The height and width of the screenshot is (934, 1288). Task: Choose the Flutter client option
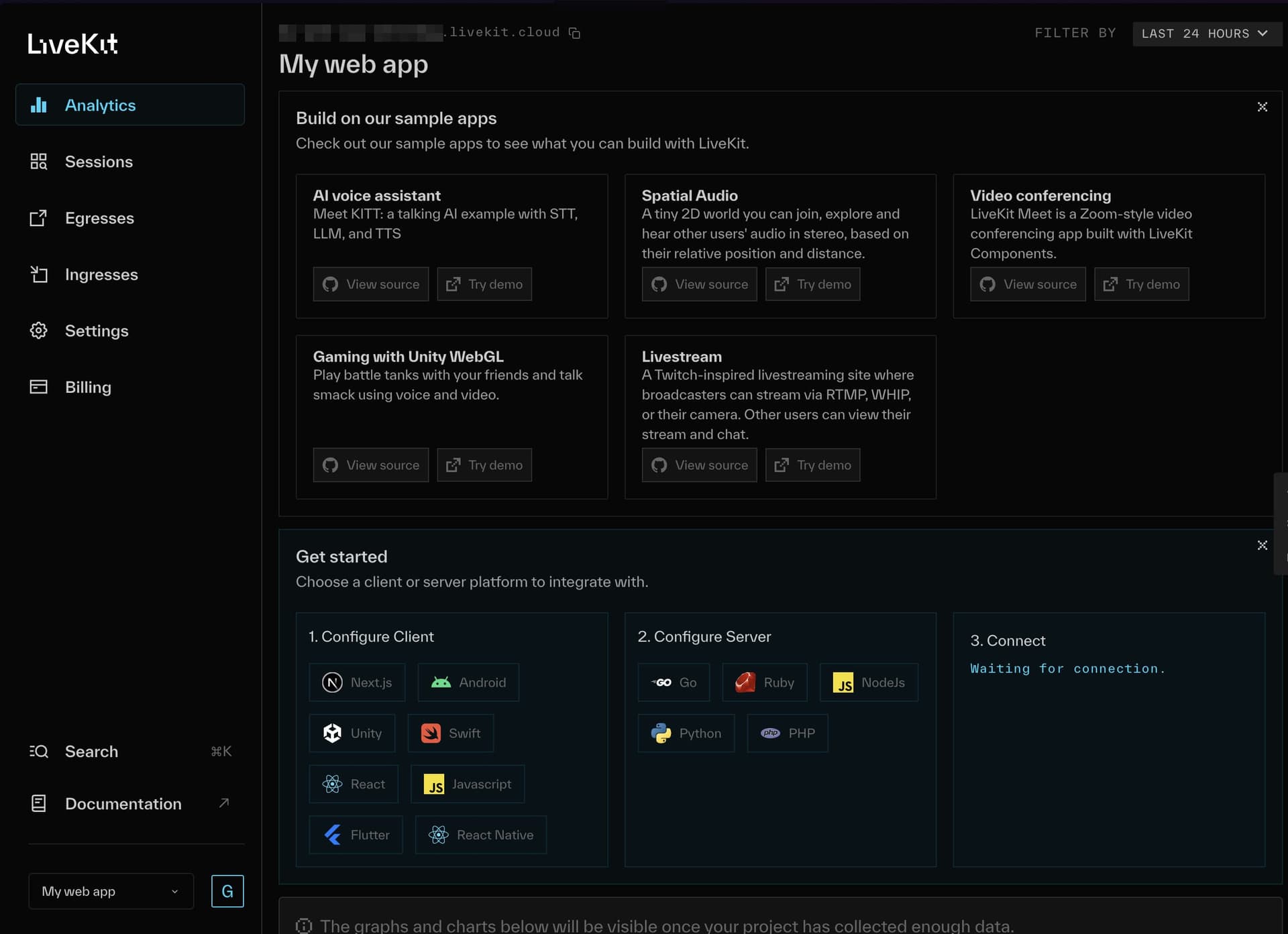click(356, 835)
